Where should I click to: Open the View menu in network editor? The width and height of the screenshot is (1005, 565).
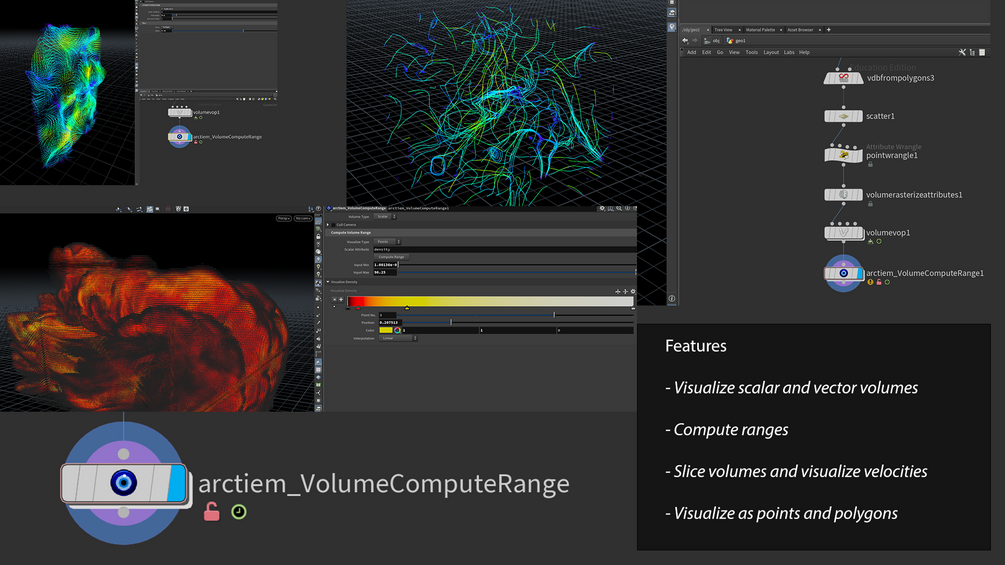tap(734, 53)
